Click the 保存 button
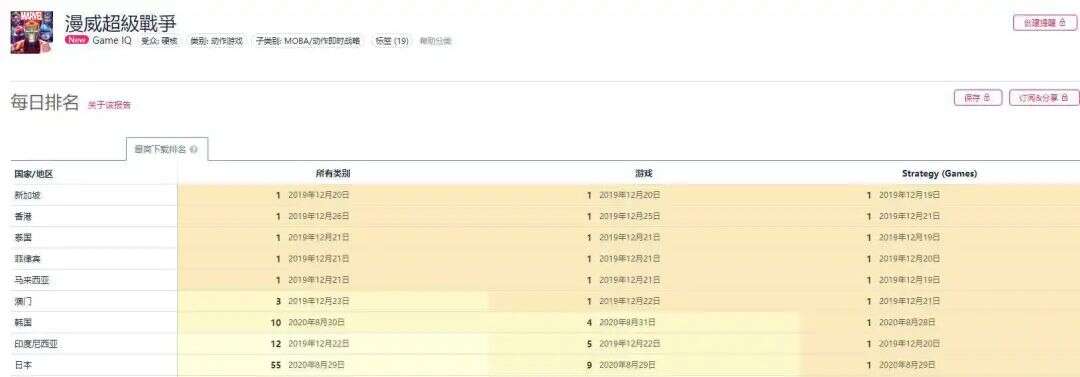Viewport: 1080px width, 377px height. click(977, 98)
